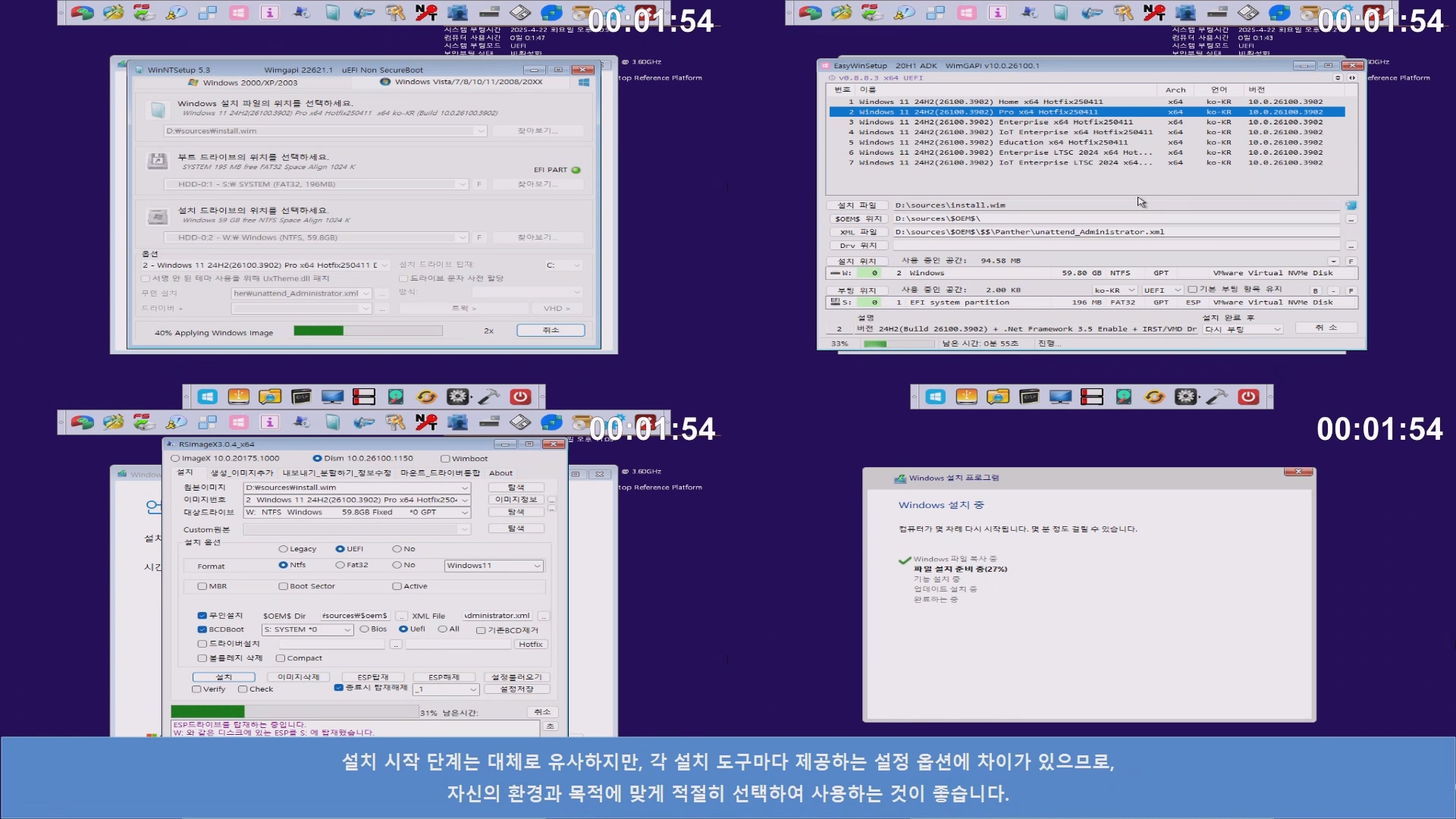Open the Windows 2000/XP/2003 tab in WinNTSetup
Viewport: 1456px width, 819px height.
pyautogui.click(x=250, y=83)
